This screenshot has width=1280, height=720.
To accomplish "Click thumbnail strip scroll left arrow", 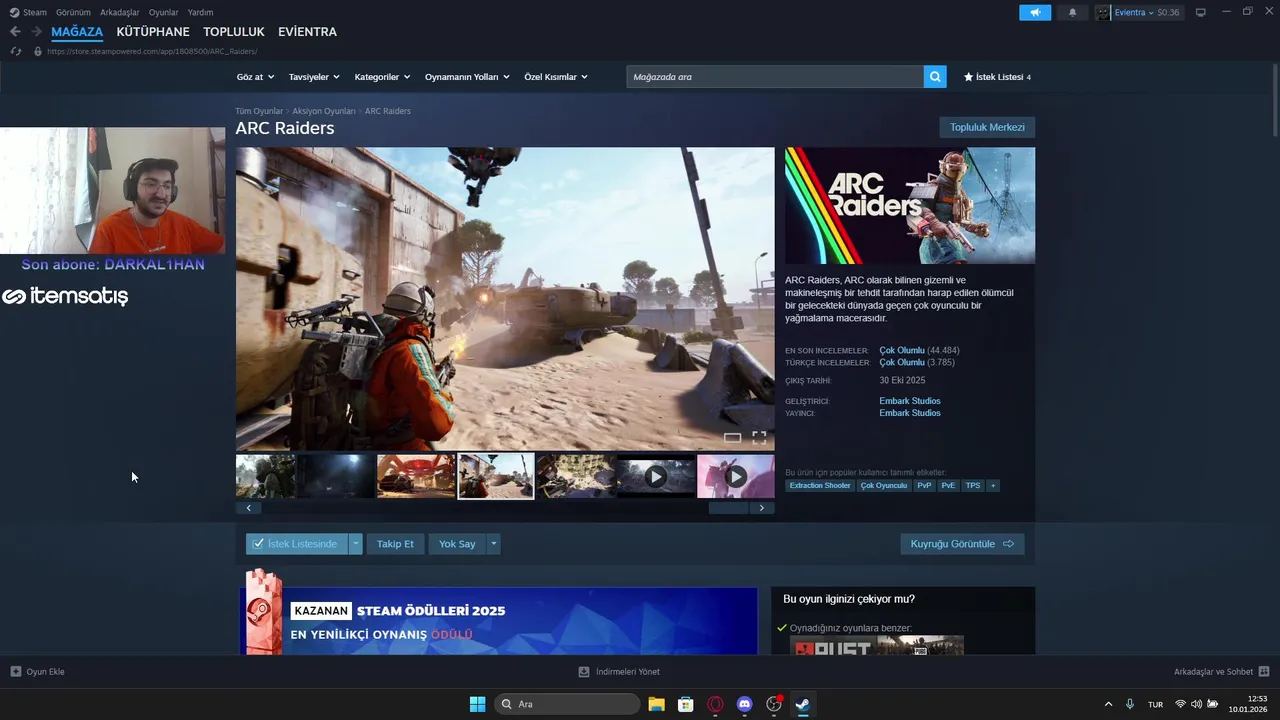I will tap(248, 508).
